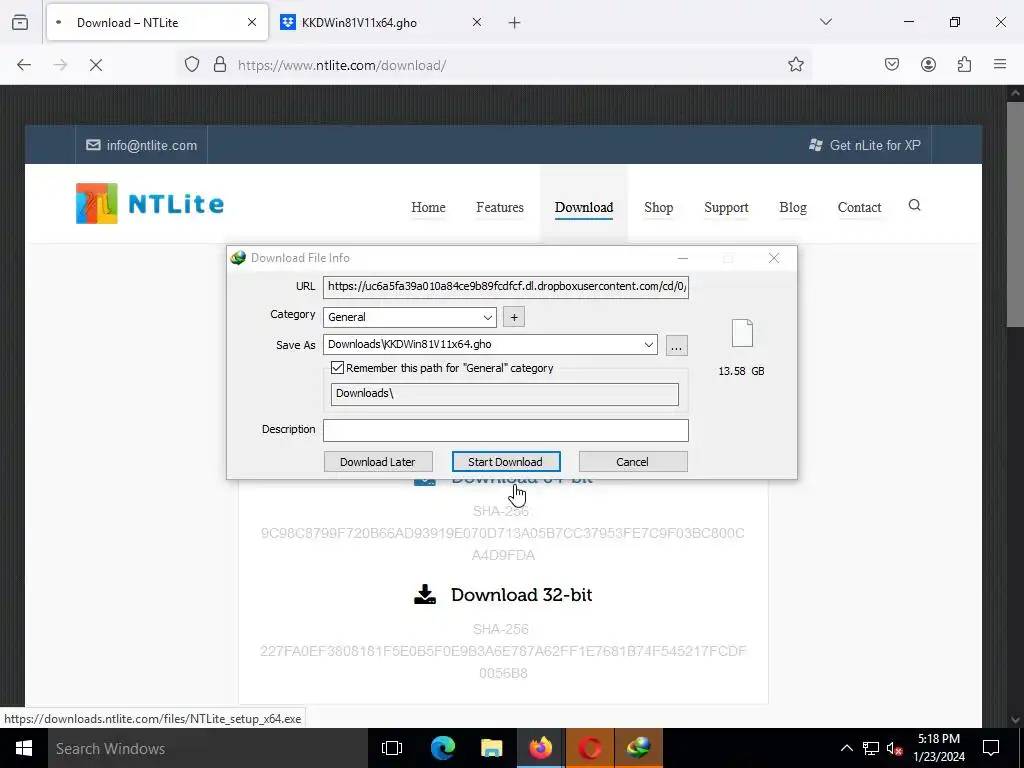Screen dimensions: 1024x768
Task: Bookmark this page with star icon
Action: (795, 65)
